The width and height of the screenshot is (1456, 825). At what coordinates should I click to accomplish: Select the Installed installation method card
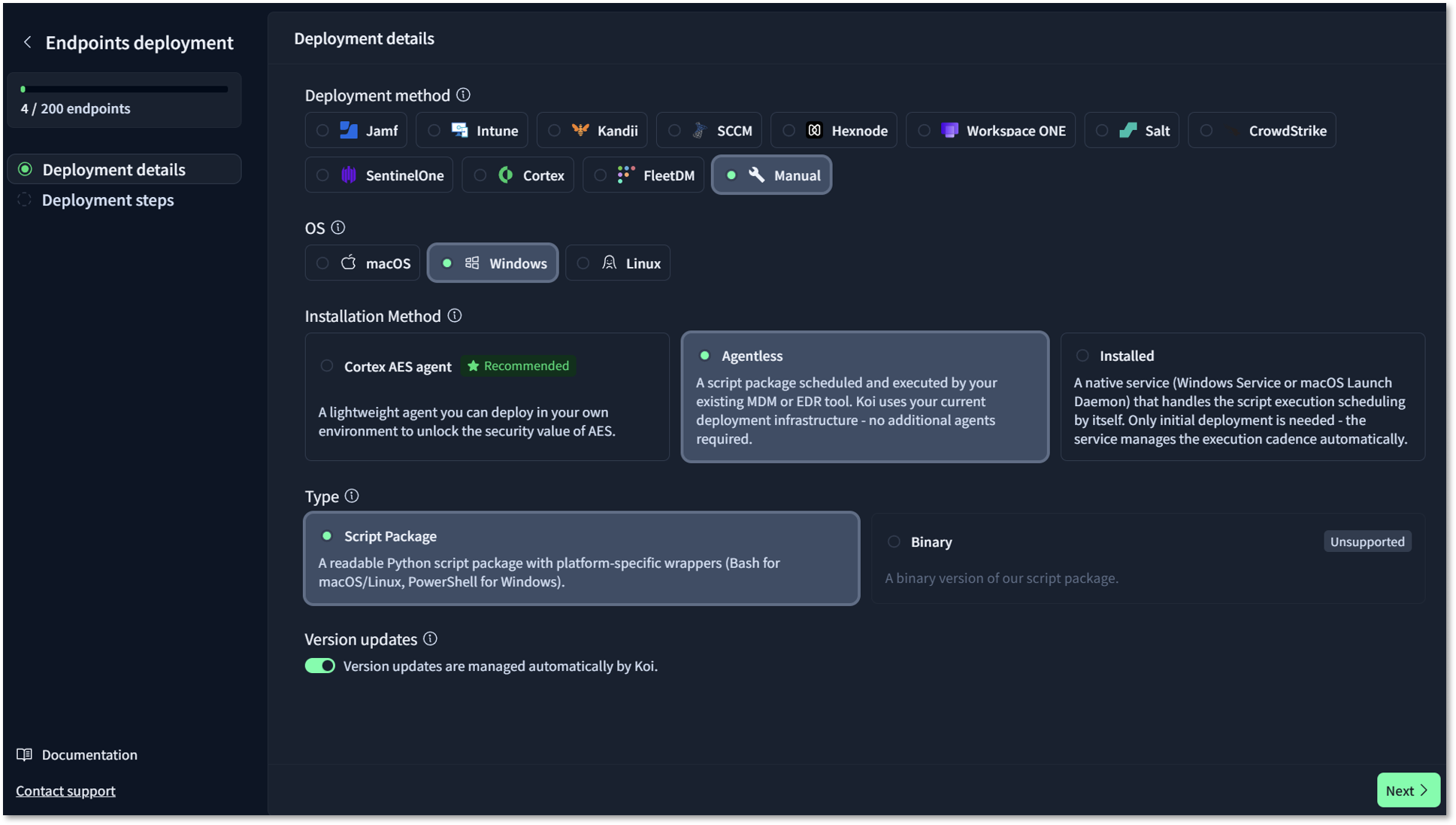[1243, 397]
